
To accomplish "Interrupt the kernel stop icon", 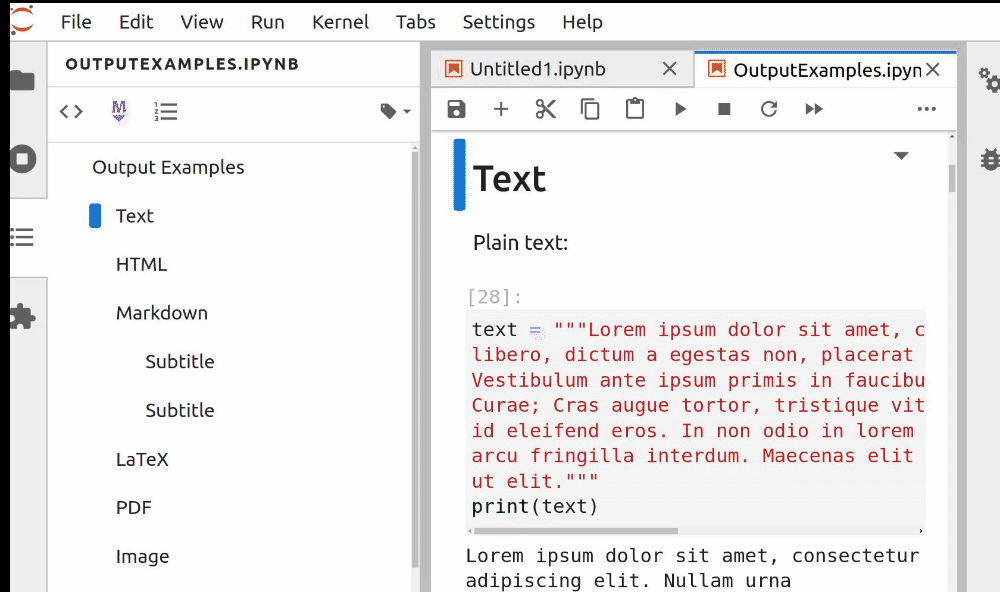I will pos(724,109).
